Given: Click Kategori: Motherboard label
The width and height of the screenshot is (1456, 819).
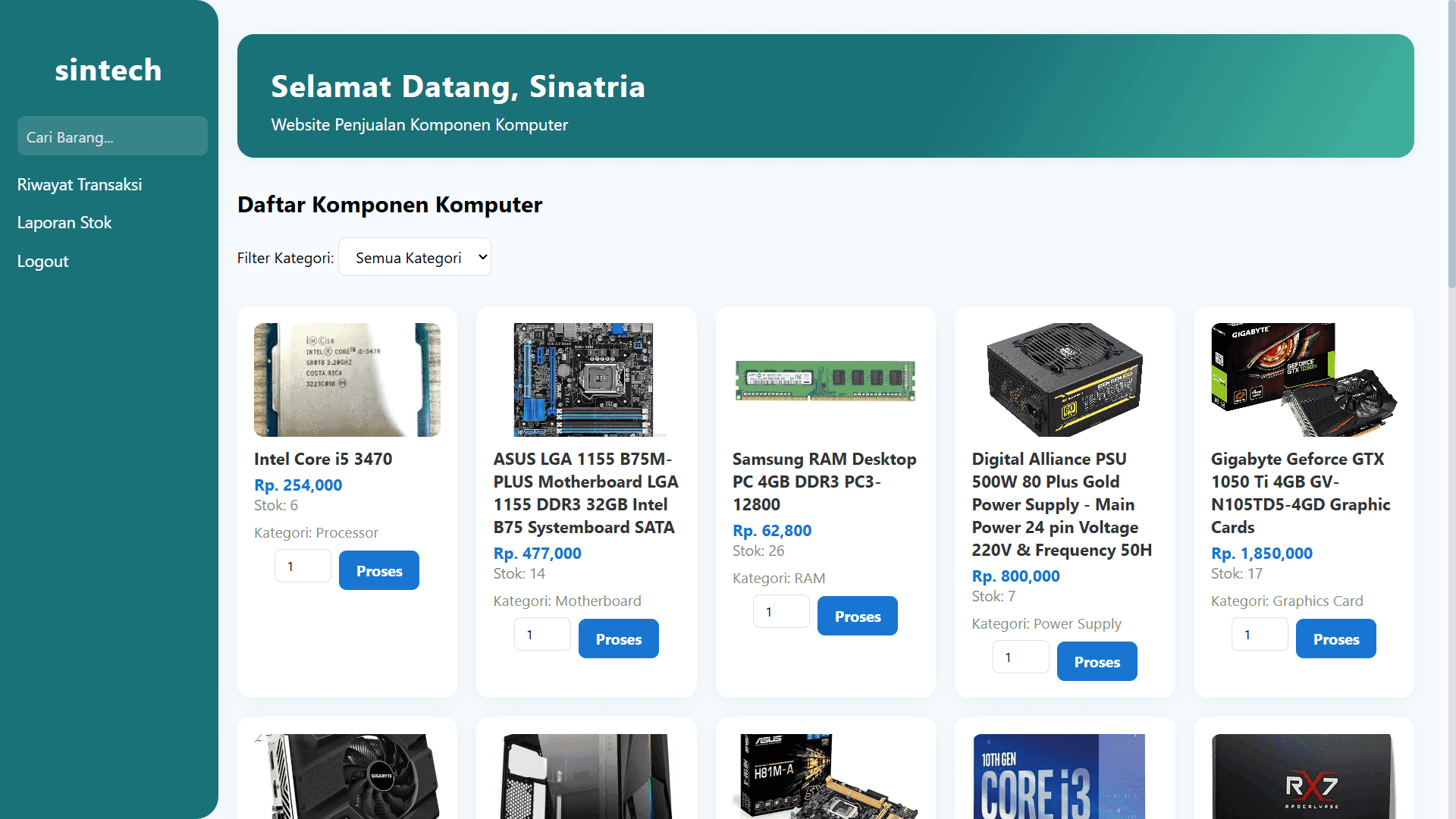Looking at the screenshot, I should [x=567, y=601].
